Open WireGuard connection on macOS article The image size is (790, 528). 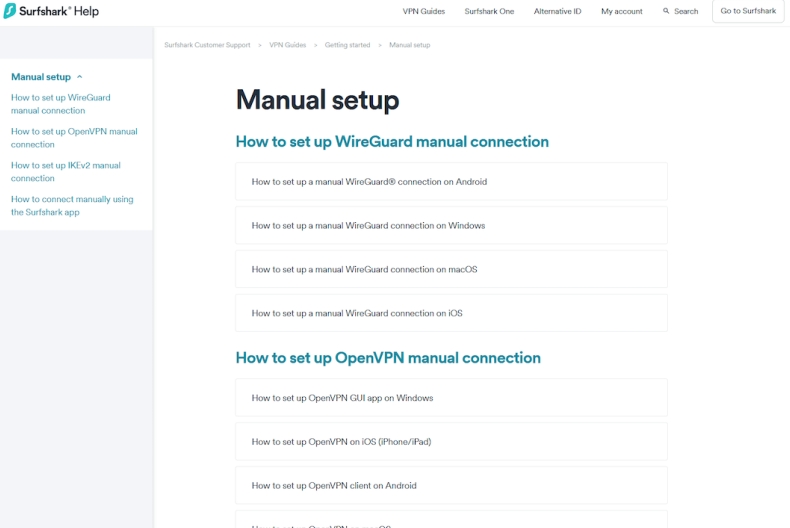click(x=364, y=270)
